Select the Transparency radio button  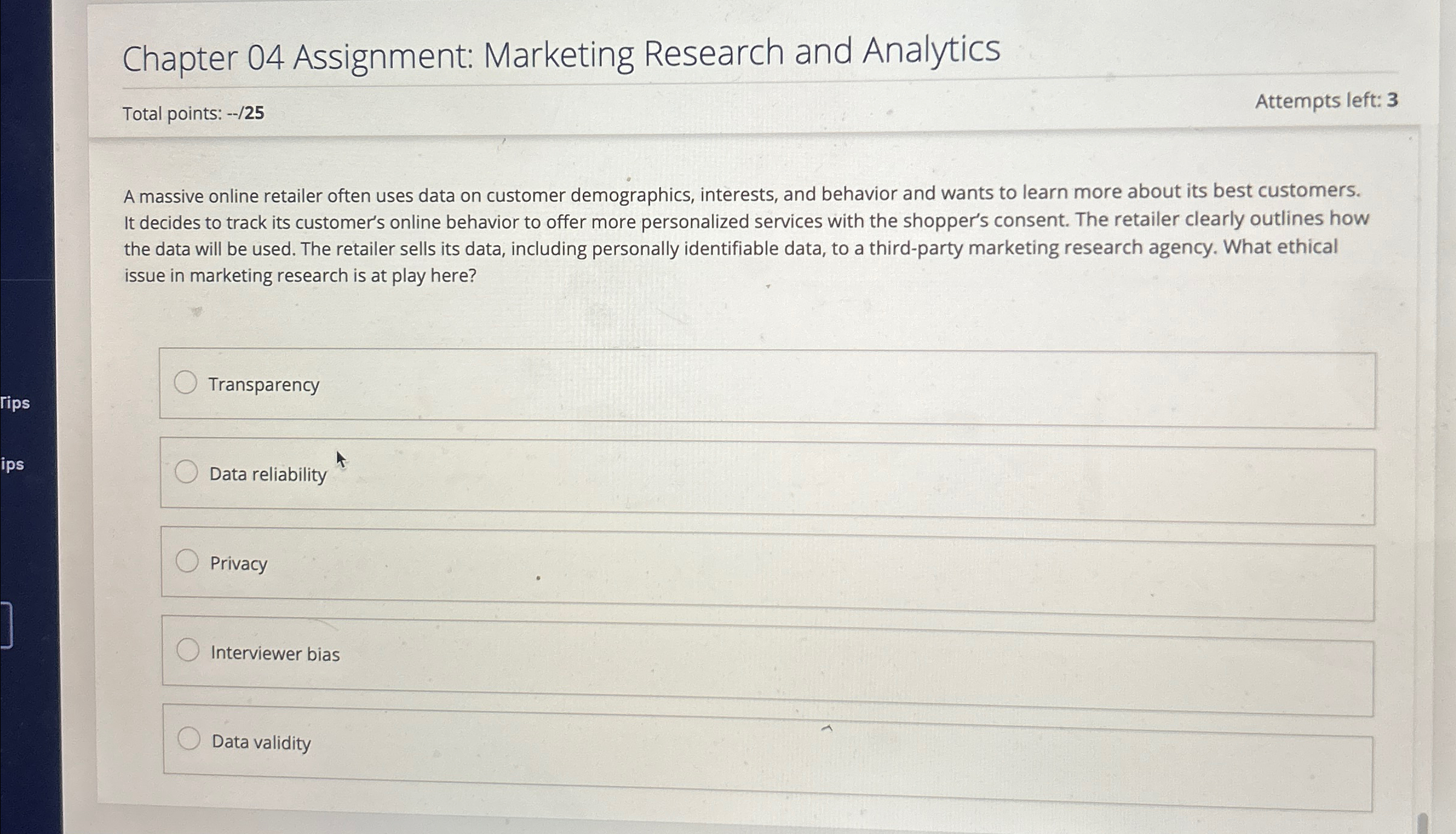pyautogui.click(x=186, y=382)
